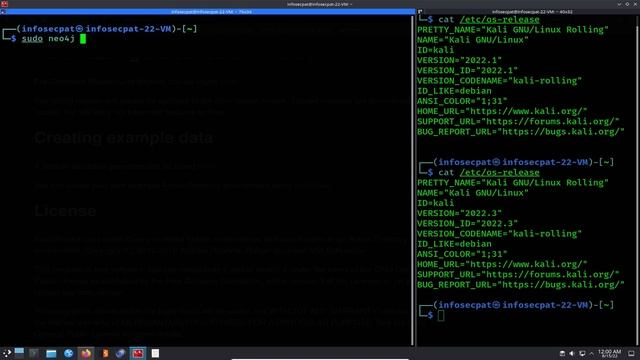Image resolution: width=640 pixels, height=360 pixels.
Task: Click the right terminal pane scrollbar
Action: (637, 180)
